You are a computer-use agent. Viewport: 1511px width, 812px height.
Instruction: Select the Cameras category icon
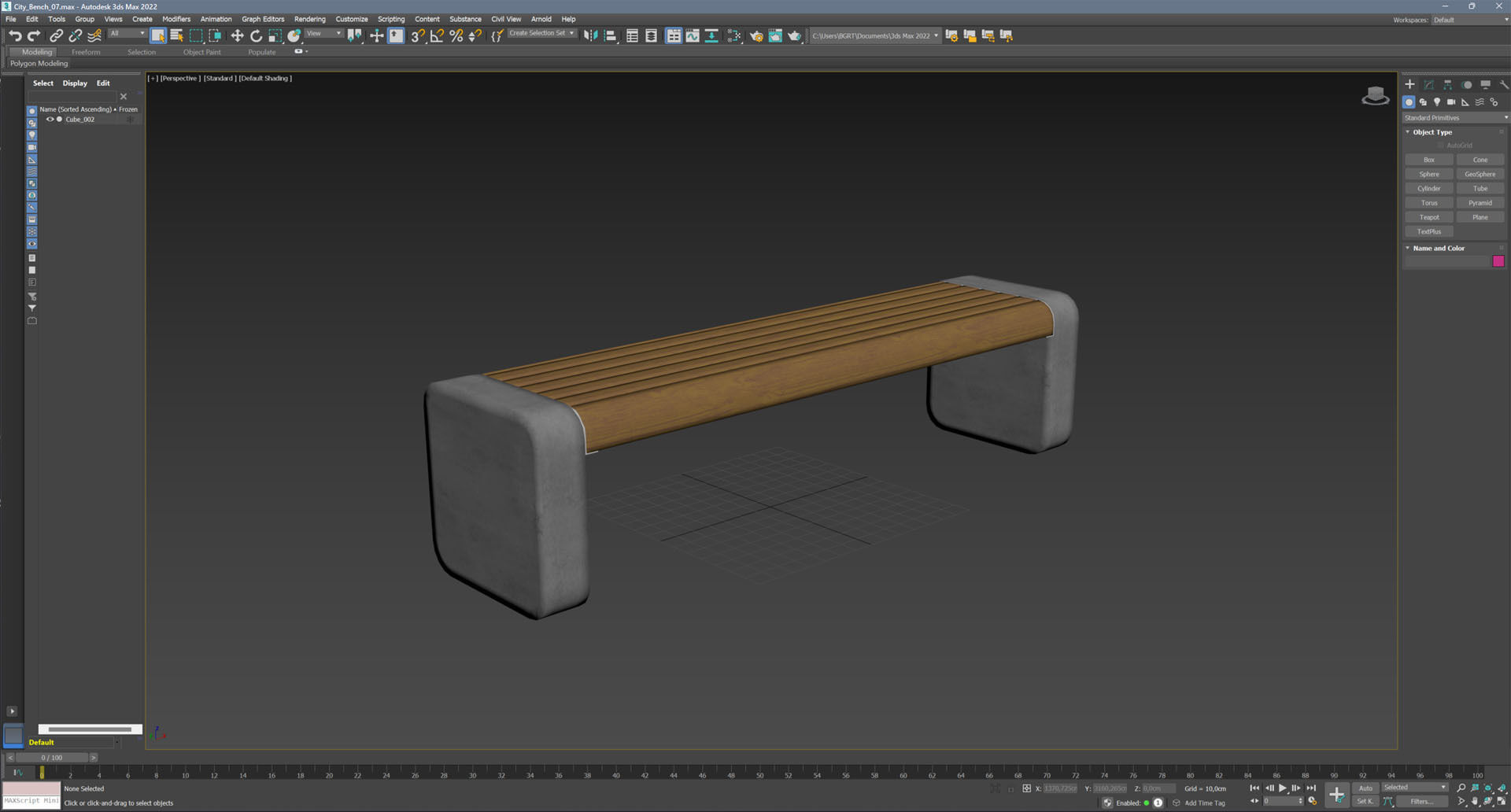tap(1451, 102)
